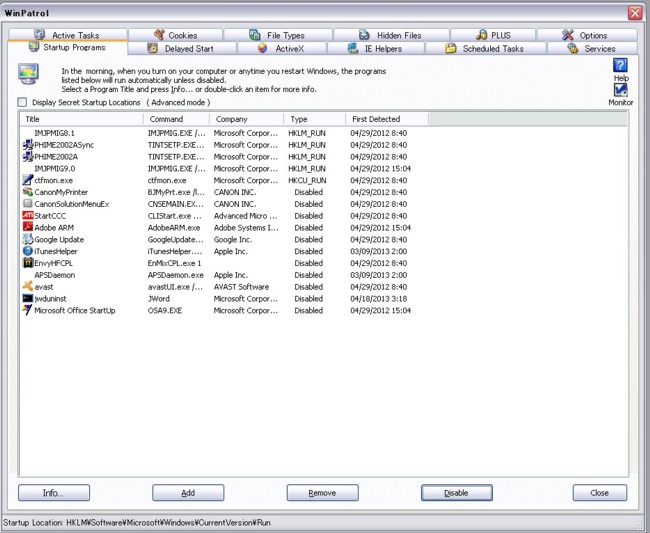Viewport: 650px width, 533px height.
Task: Open the Hidden Files tab label
Action: point(399,35)
